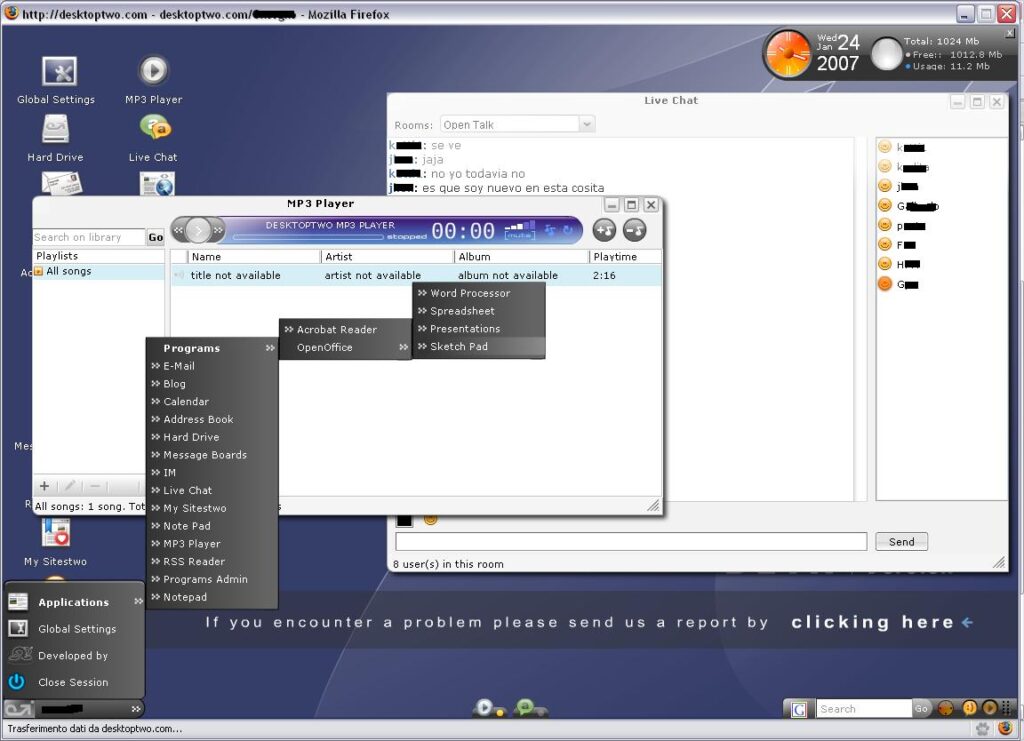Skip to next track in MP3 Player
1024x741 pixels.
[x=218, y=230]
